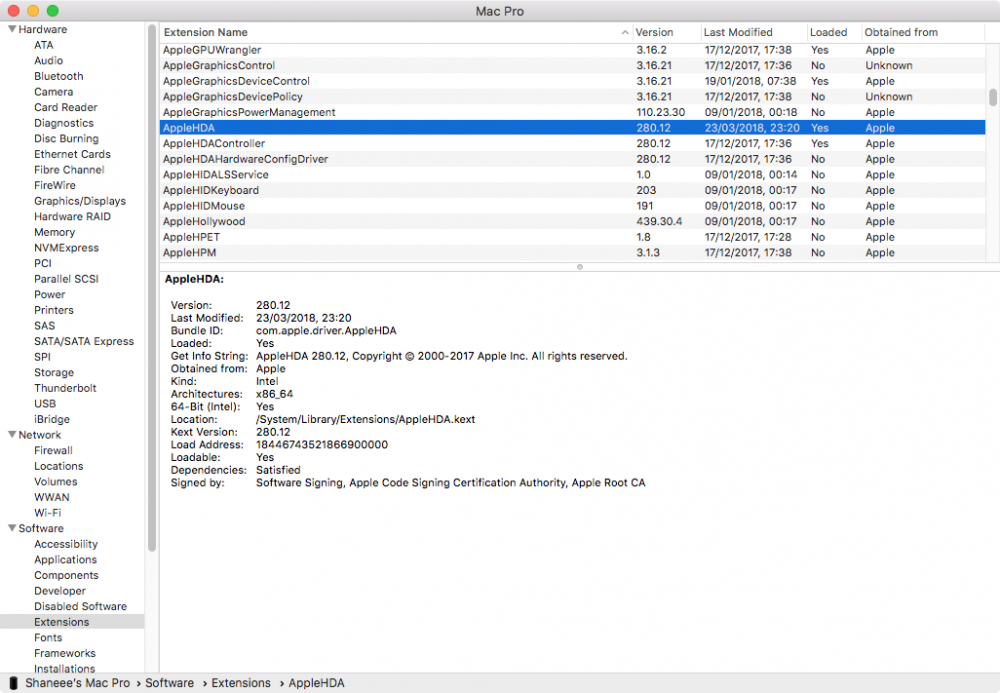This screenshot has height=693, width=1000.
Task: Select the AppleGPUWrangler extension row
Action: click(x=572, y=50)
